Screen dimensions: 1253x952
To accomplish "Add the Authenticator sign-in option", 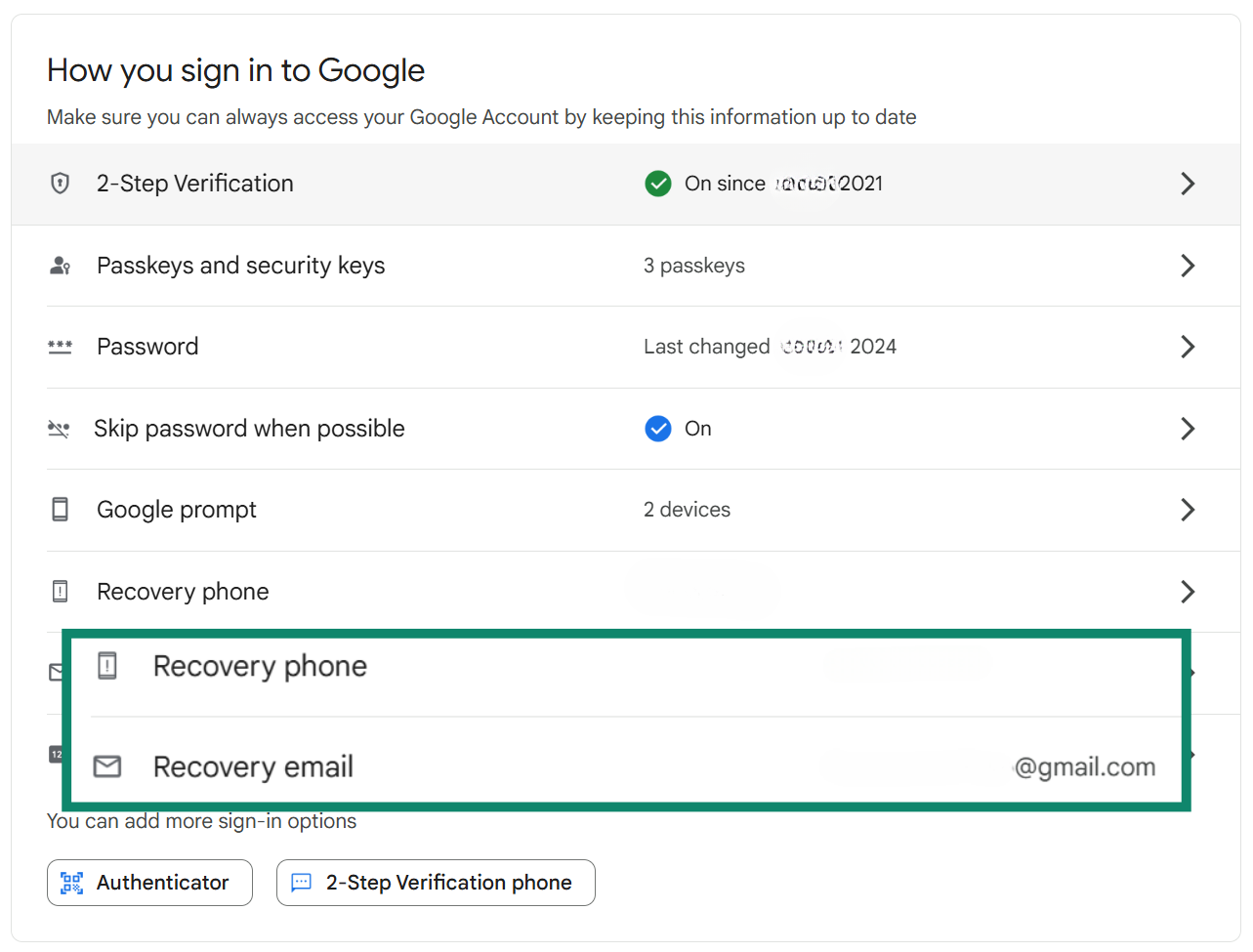I will 149,883.
